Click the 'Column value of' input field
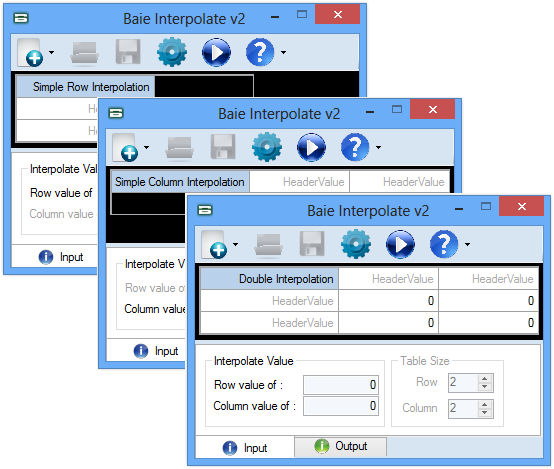Screen dimensions: 554x469 (x=341, y=406)
